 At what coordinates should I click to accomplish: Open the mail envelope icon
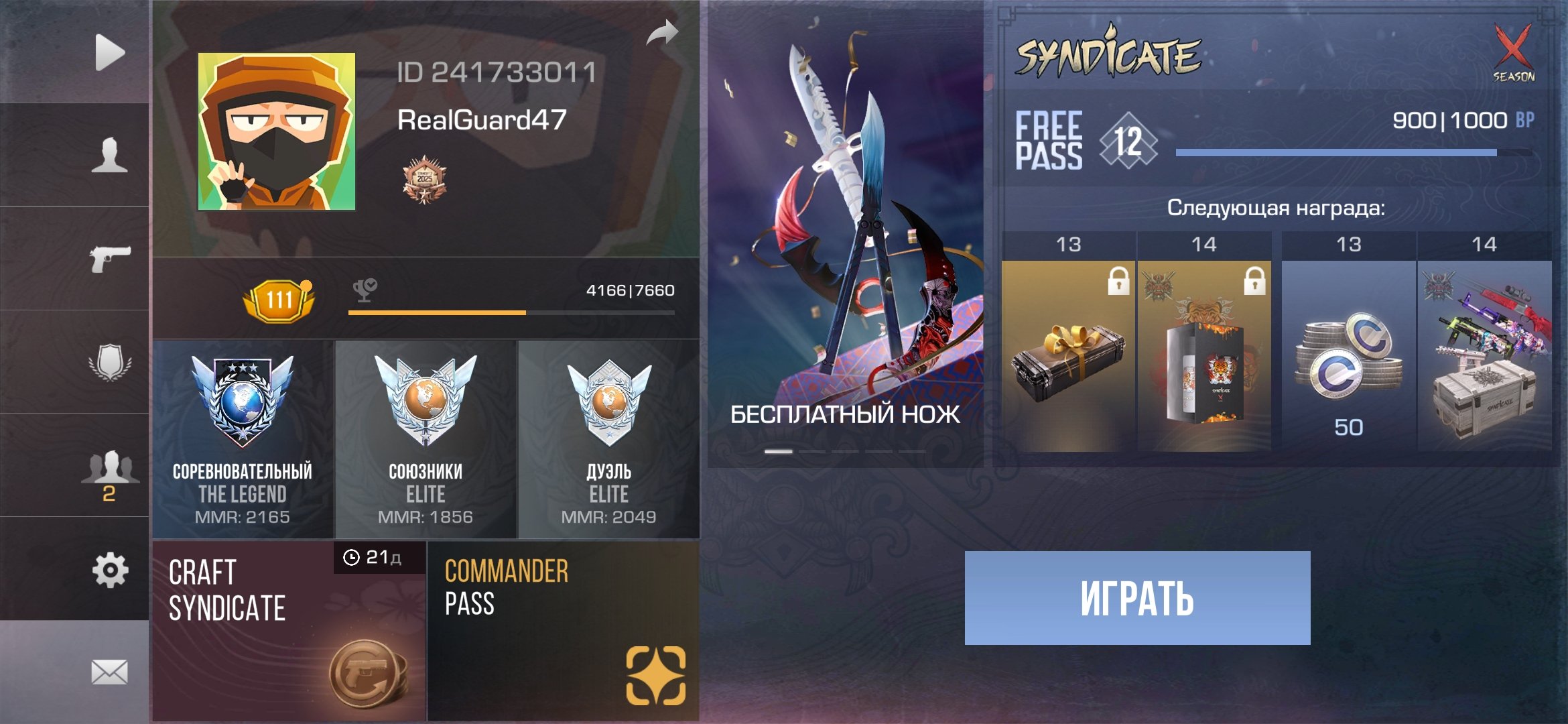[x=109, y=672]
